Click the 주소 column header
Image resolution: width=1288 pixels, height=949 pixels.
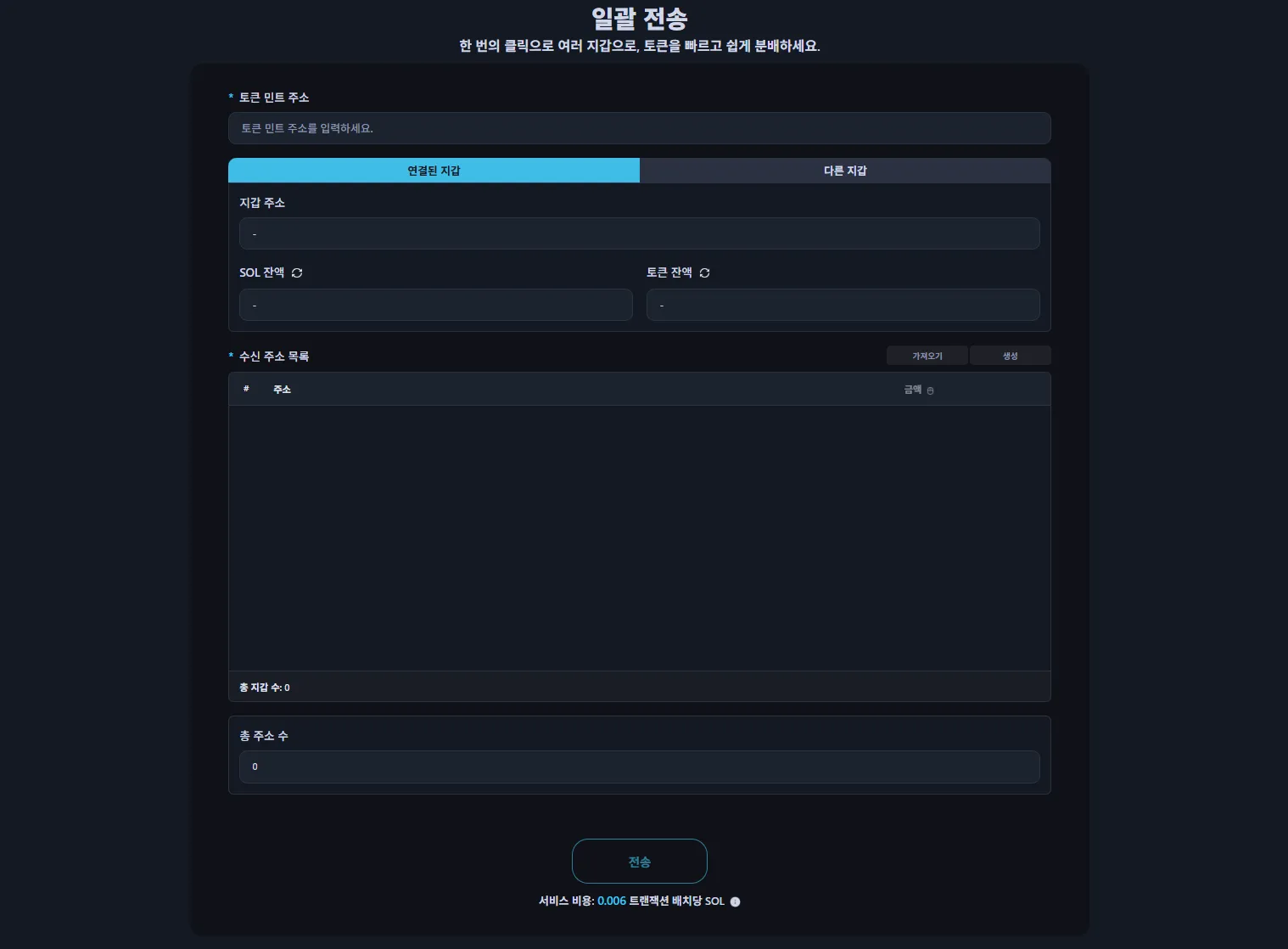point(282,390)
